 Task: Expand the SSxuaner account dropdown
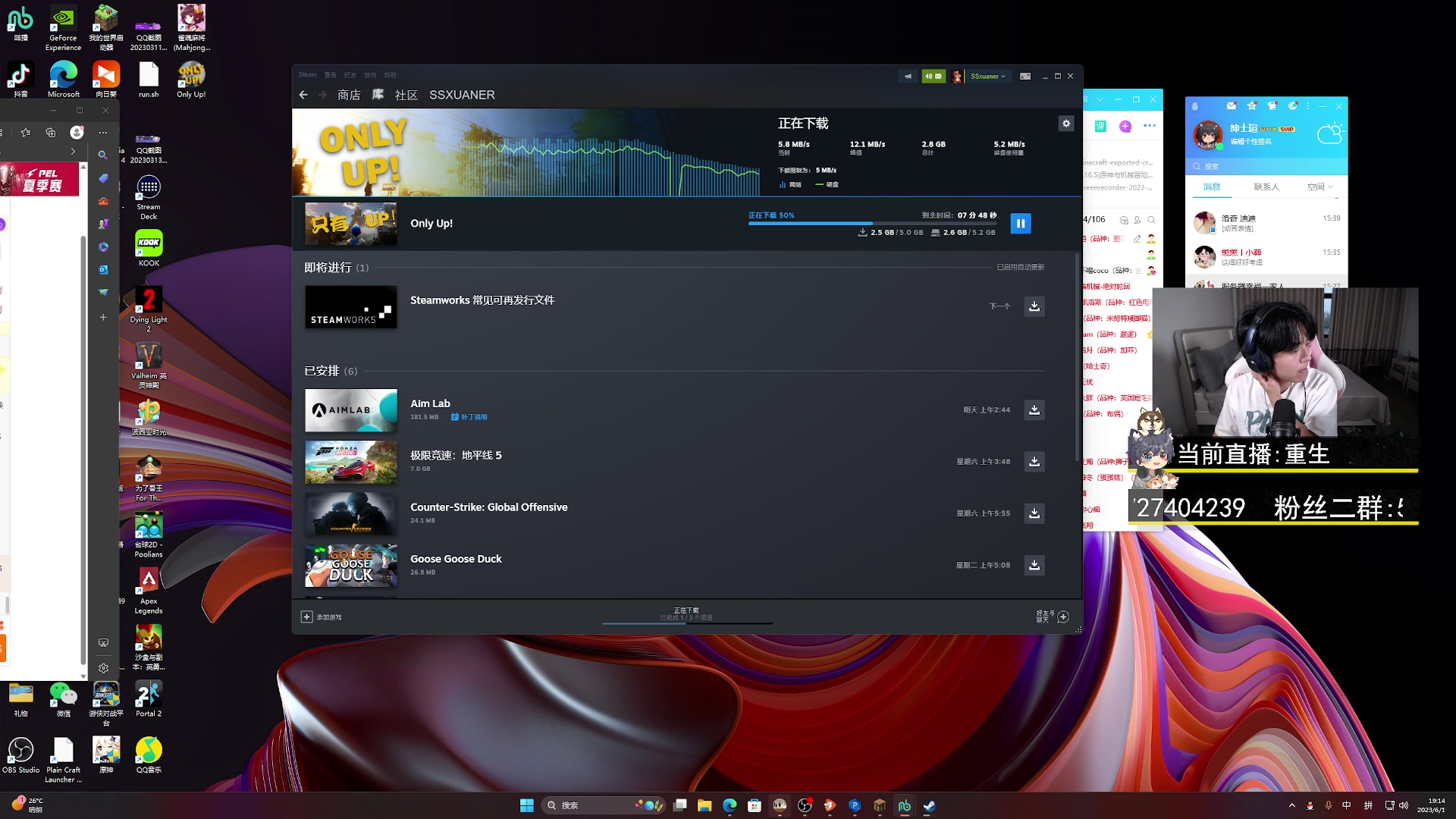(x=987, y=76)
